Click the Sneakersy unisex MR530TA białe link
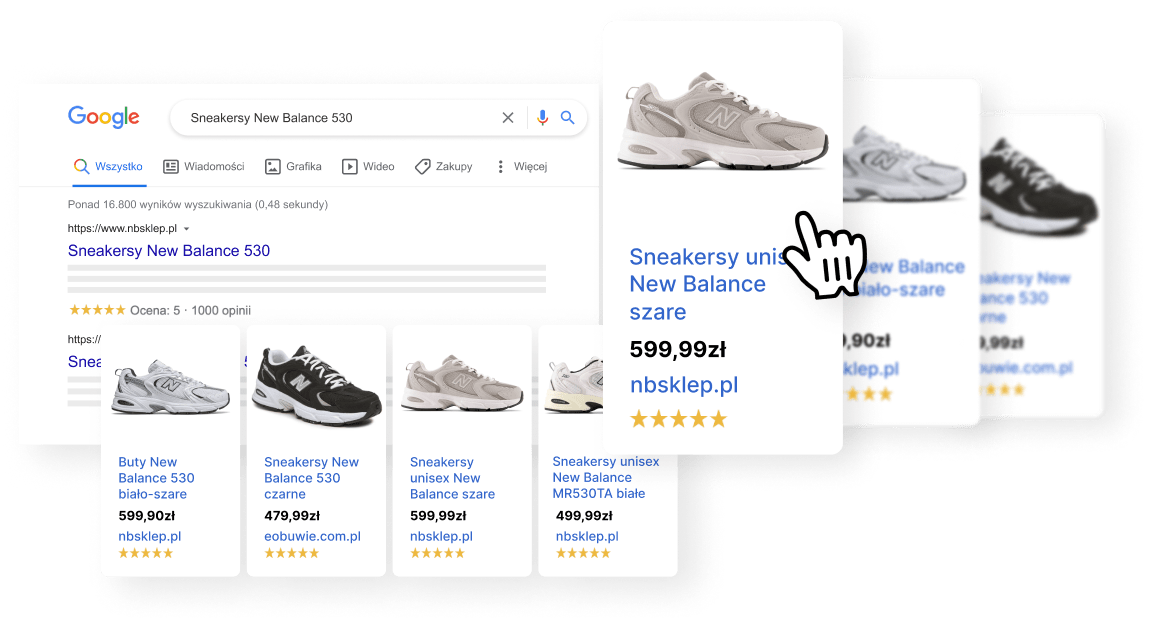Viewport: 1150px width, 626px height. 606,477
